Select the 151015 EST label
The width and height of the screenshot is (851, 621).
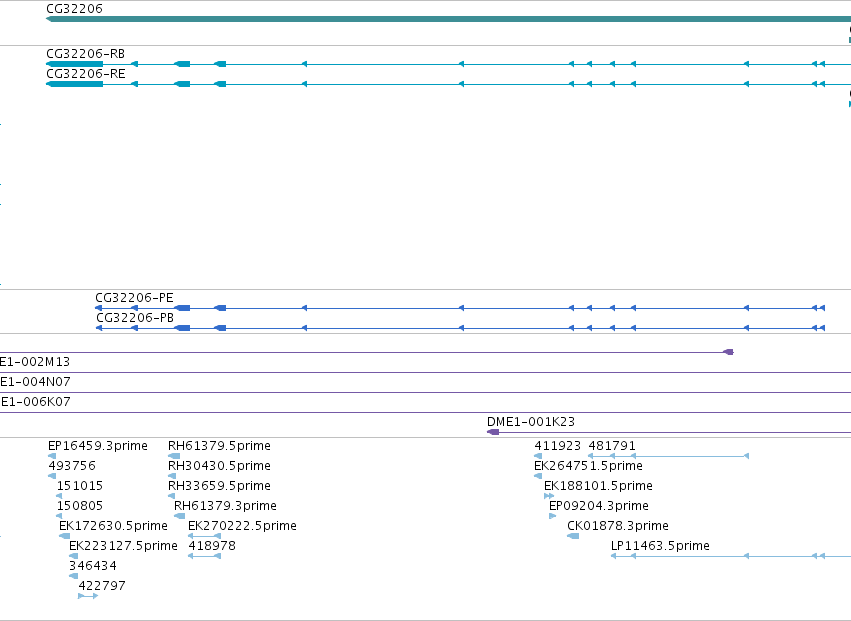80,486
